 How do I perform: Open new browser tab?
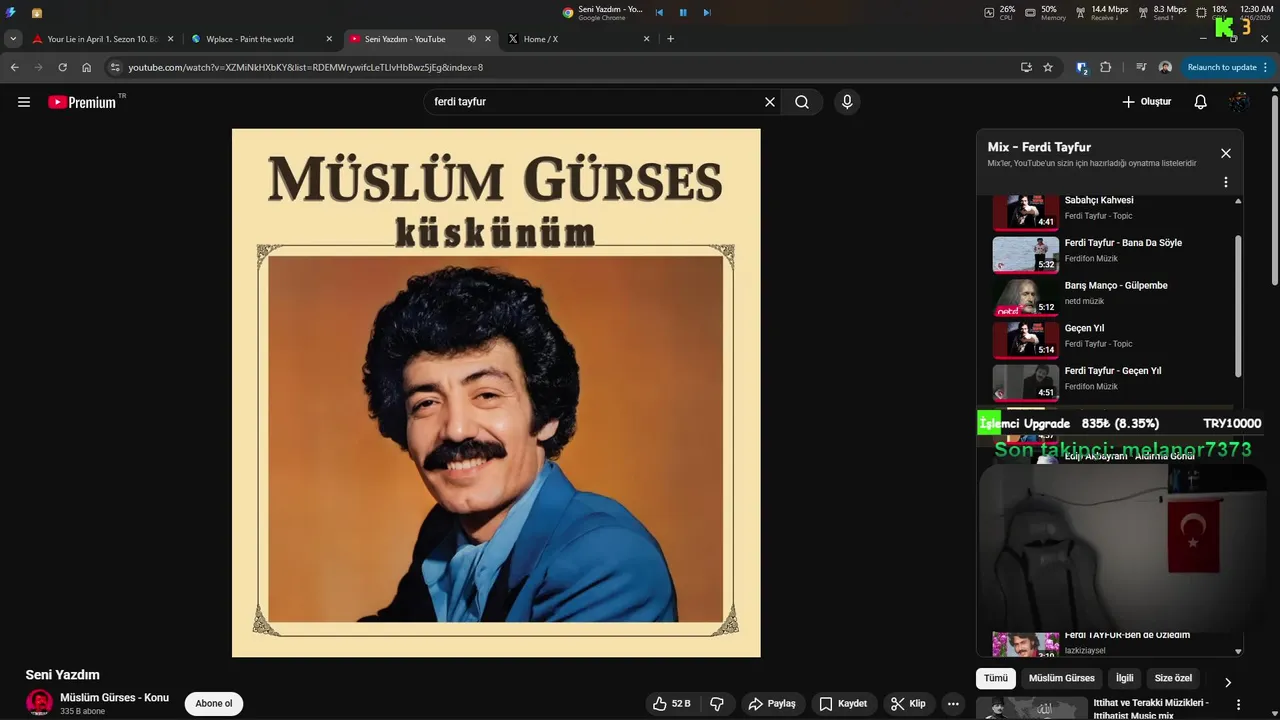point(671,39)
